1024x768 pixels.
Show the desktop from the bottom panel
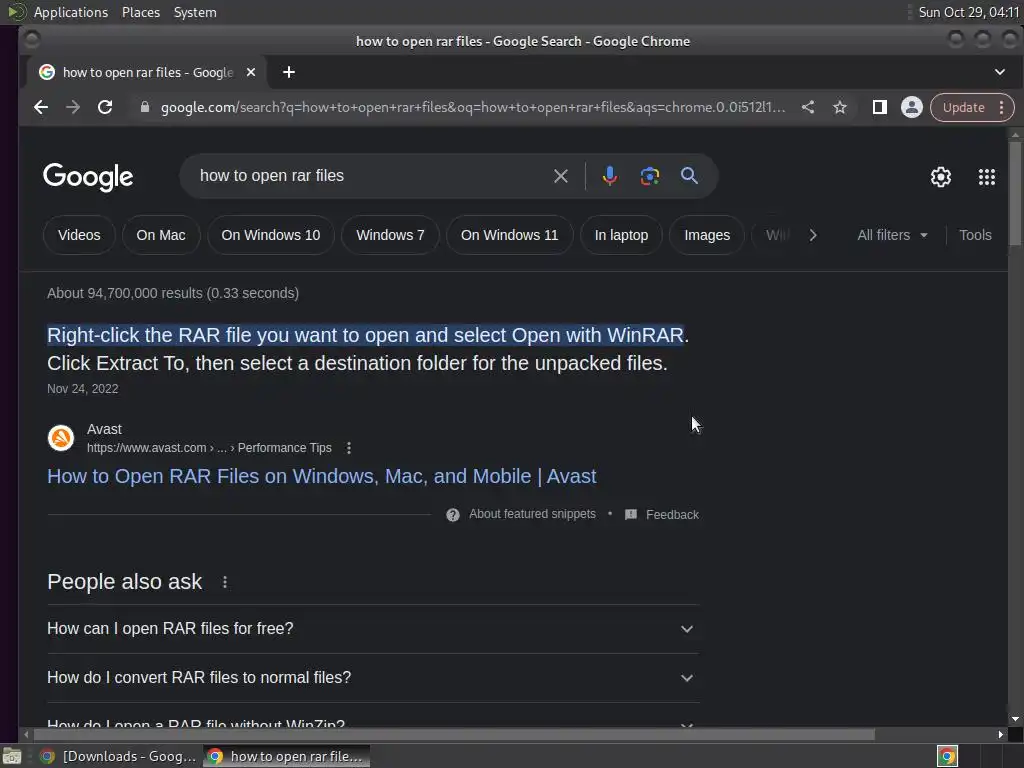[11, 756]
